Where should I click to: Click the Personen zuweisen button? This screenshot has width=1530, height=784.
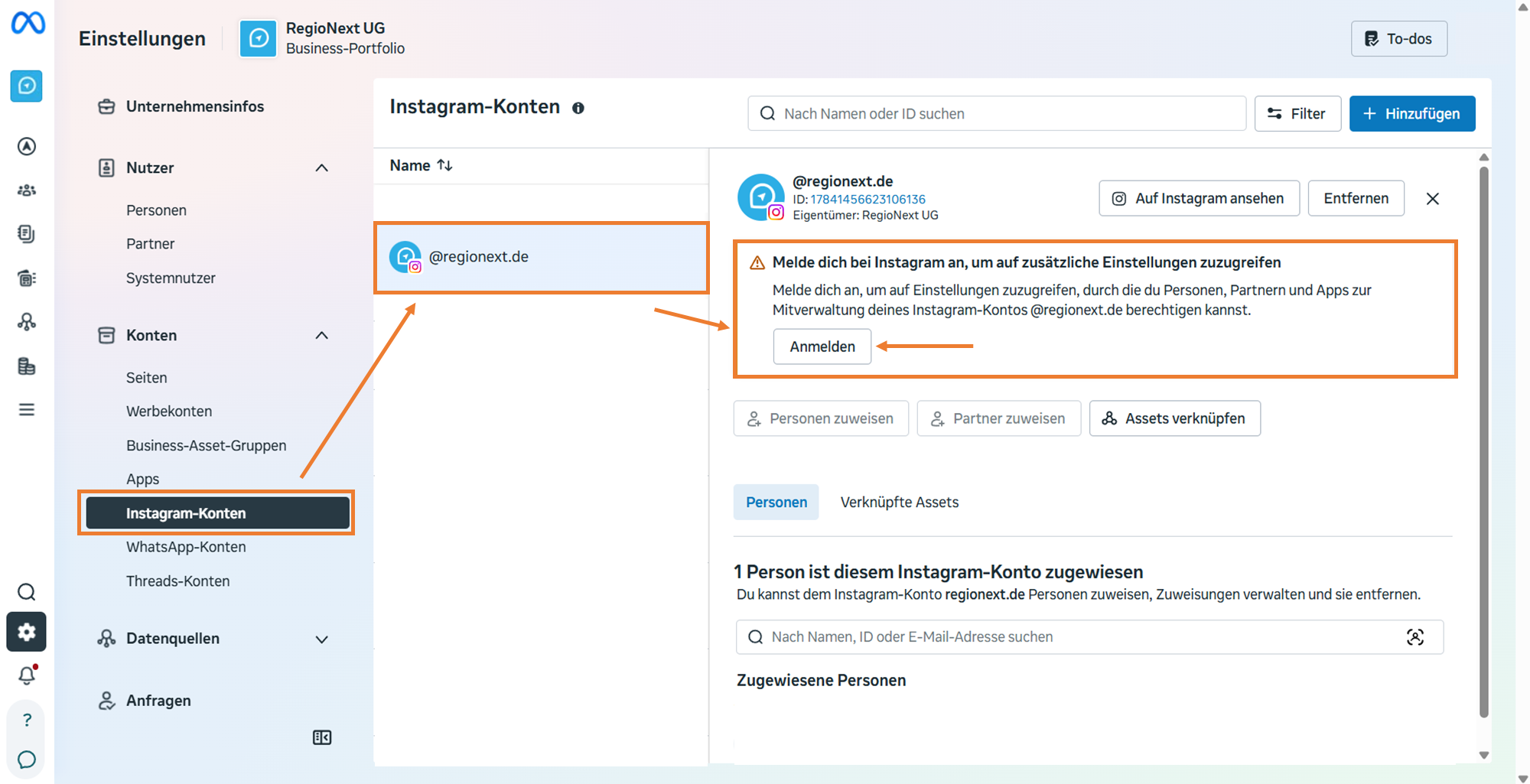pos(821,418)
